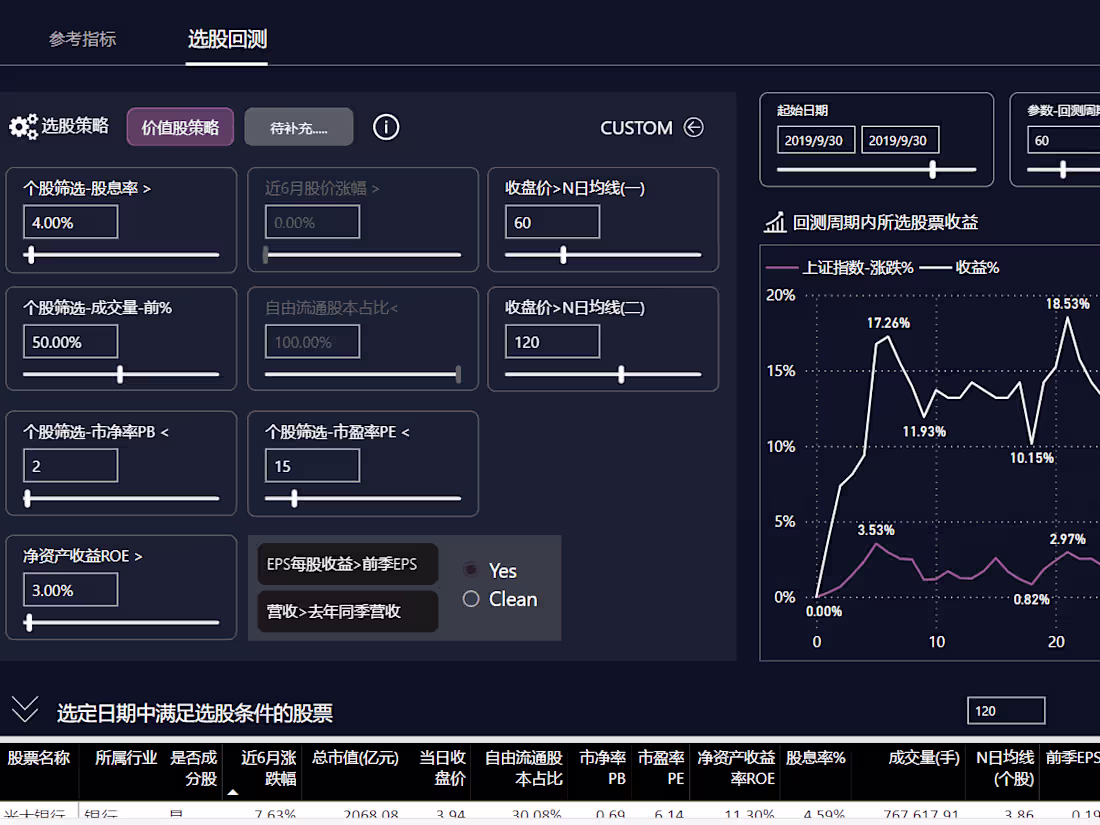
Task: Click the 17.26% data label on chart
Action: 888,323
